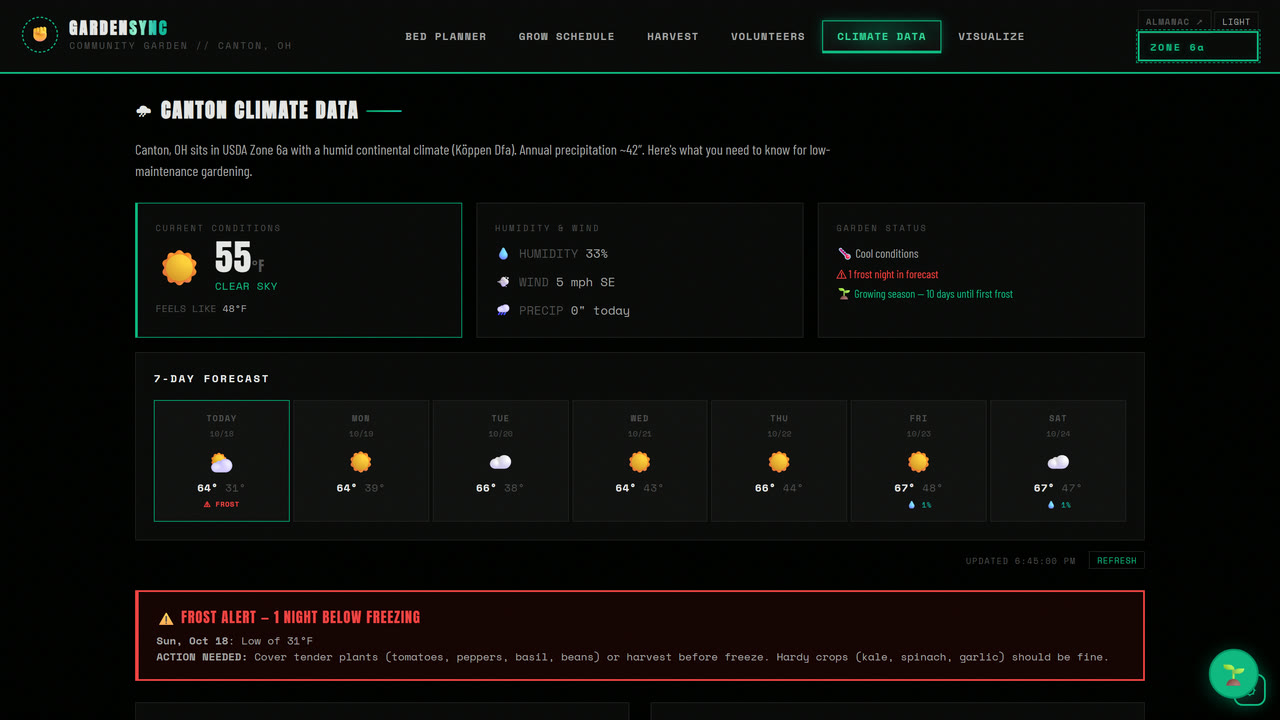Click the thermometer icon in Garden Status
Screen dimensions: 1280x720
(844, 254)
